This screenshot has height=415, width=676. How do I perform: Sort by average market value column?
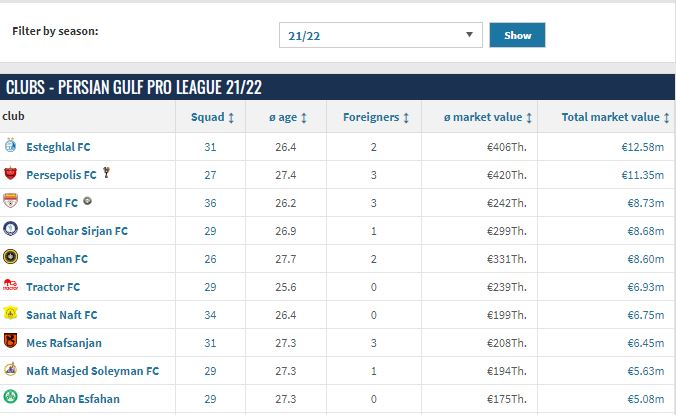tap(488, 117)
